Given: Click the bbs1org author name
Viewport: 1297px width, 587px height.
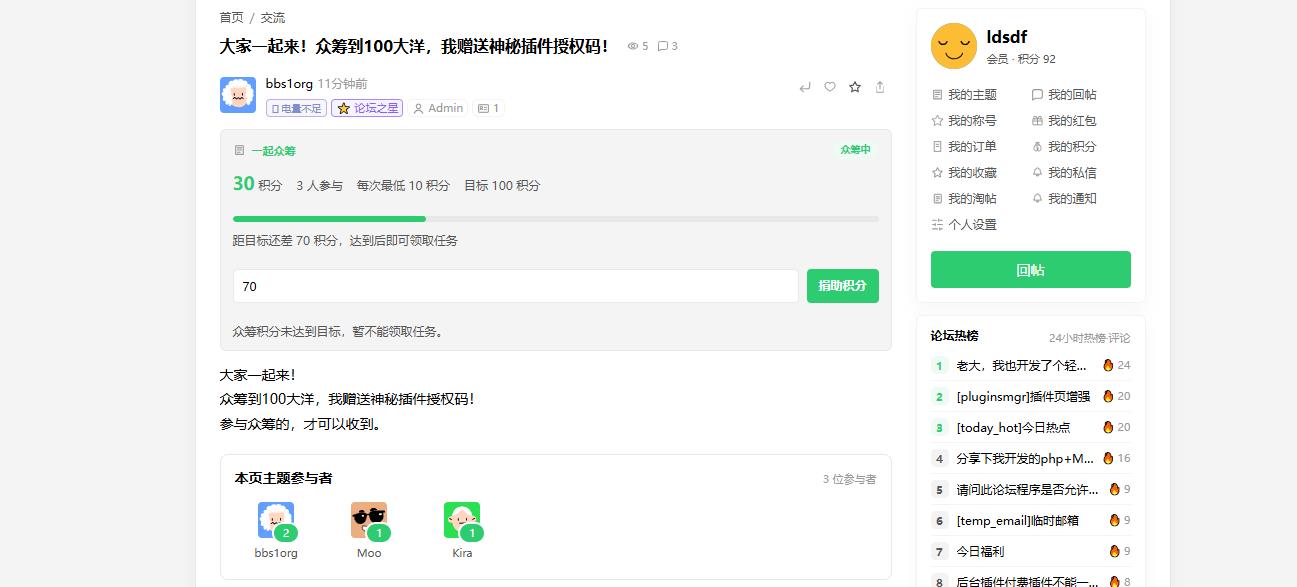Looking at the screenshot, I should 289,84.
